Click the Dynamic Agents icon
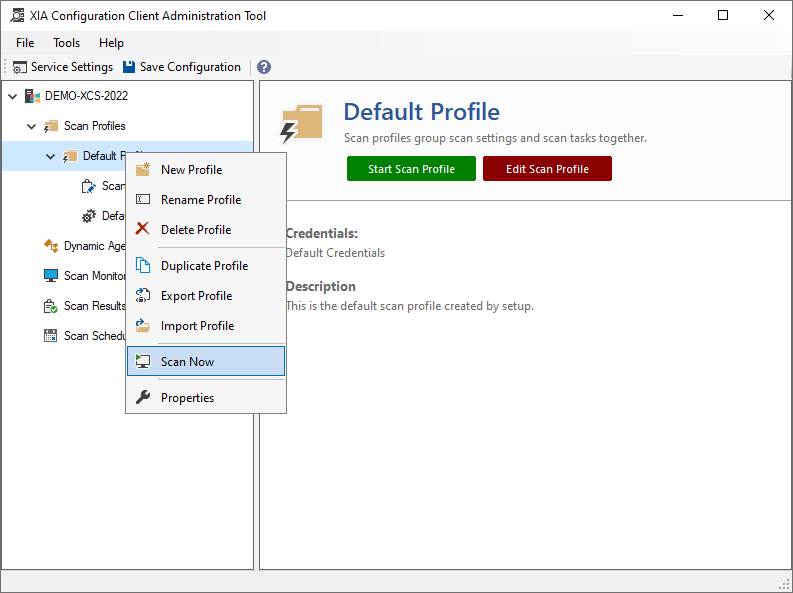The width and height of the screenshot is (793, 593). click(51, 246)
